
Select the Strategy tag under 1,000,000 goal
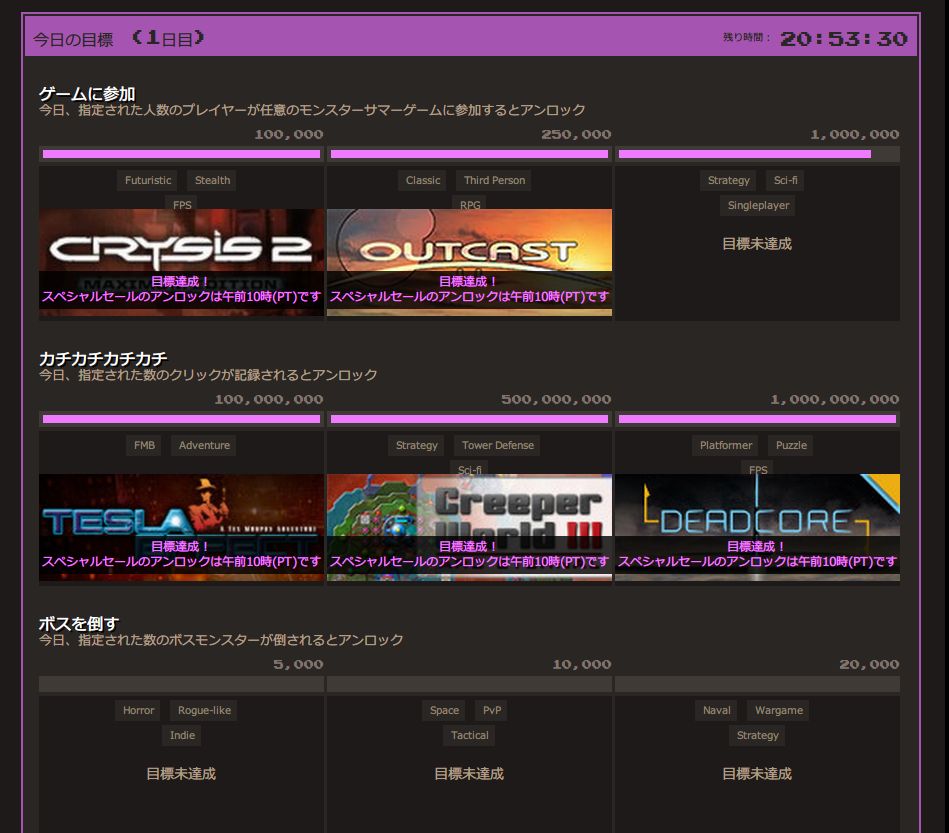point(728,180)
